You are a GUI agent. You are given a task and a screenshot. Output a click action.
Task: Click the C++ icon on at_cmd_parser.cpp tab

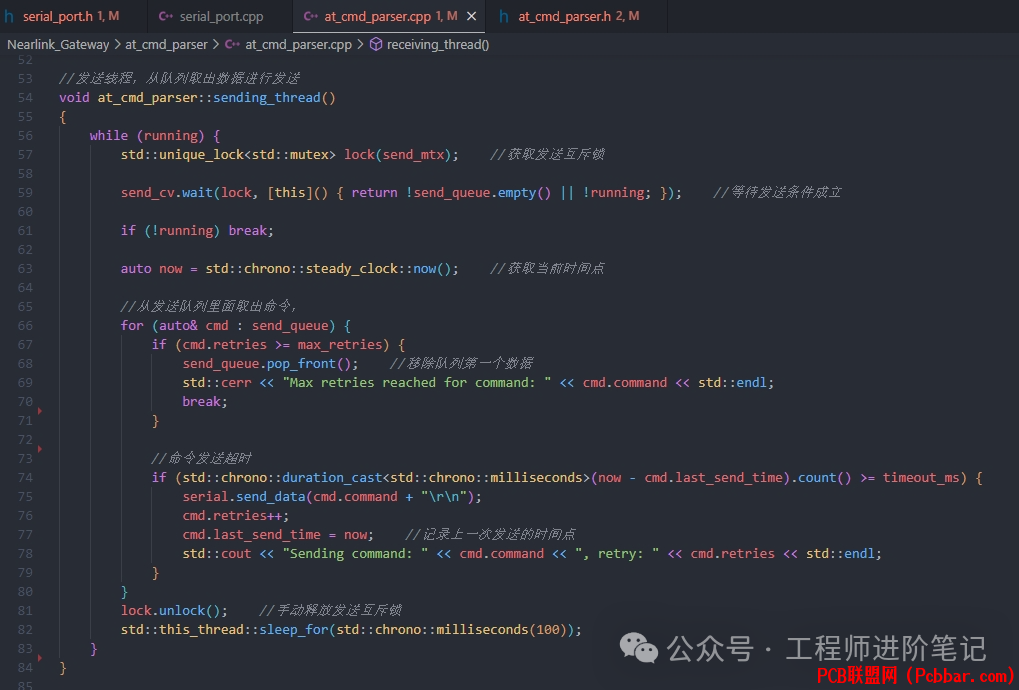[311, 16]
